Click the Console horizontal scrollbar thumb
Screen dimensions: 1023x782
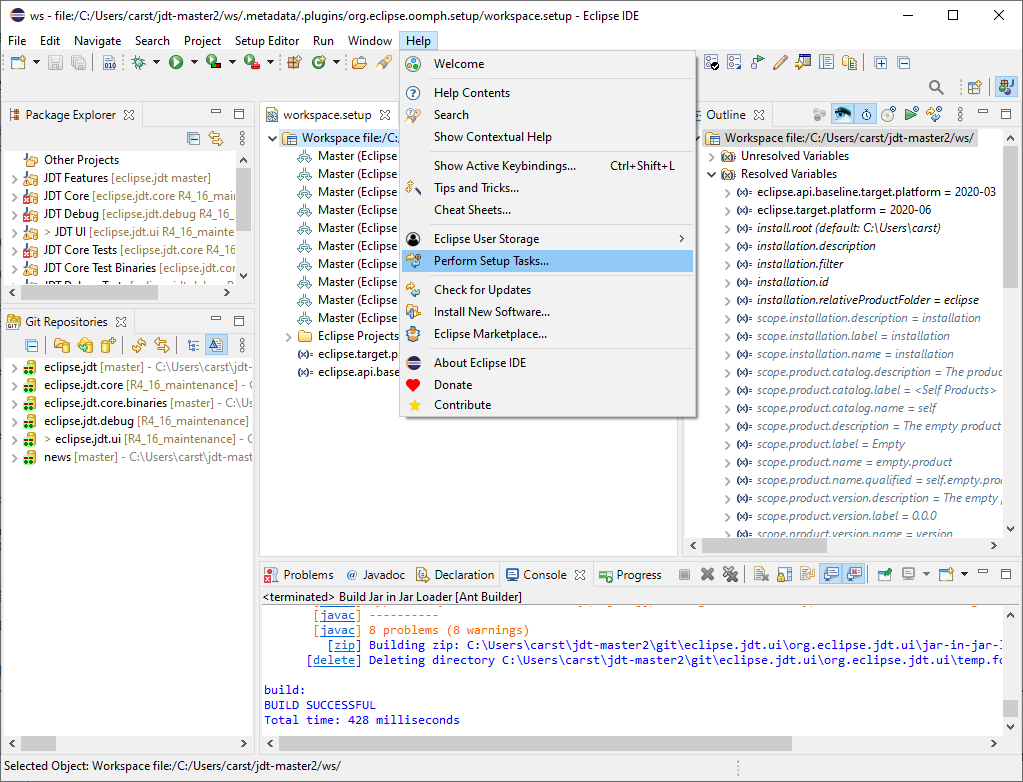point(535,744)
